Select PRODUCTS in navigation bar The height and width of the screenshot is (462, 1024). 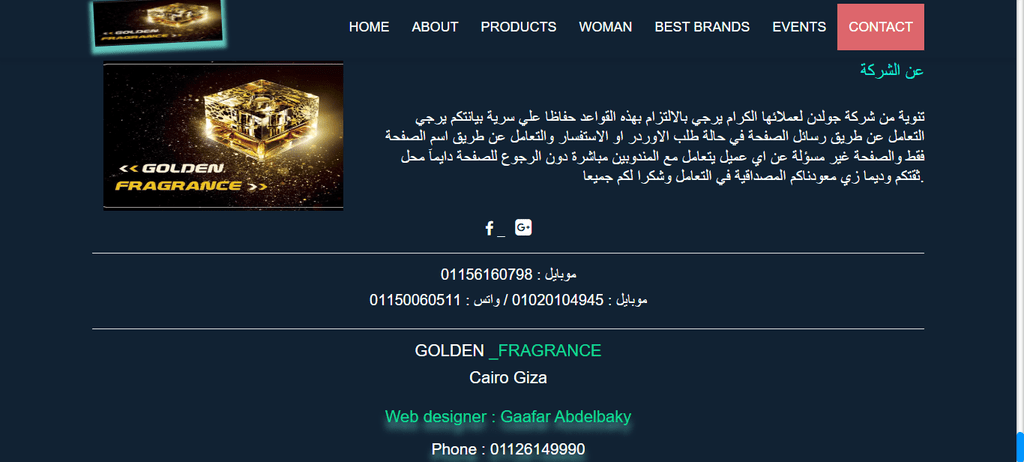click(x=519, y=27)
